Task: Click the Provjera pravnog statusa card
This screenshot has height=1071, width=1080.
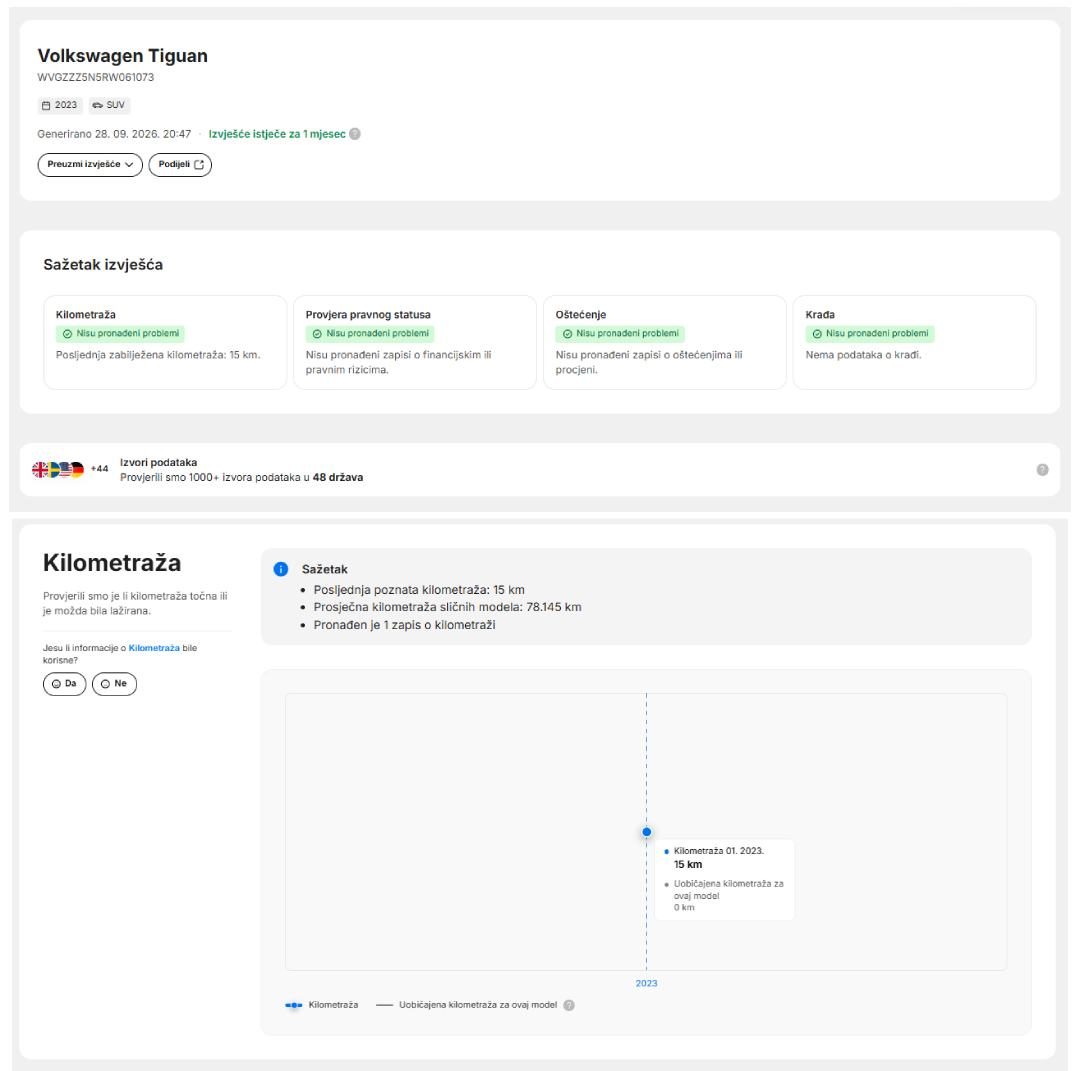Action: click(x=415, y=342)
